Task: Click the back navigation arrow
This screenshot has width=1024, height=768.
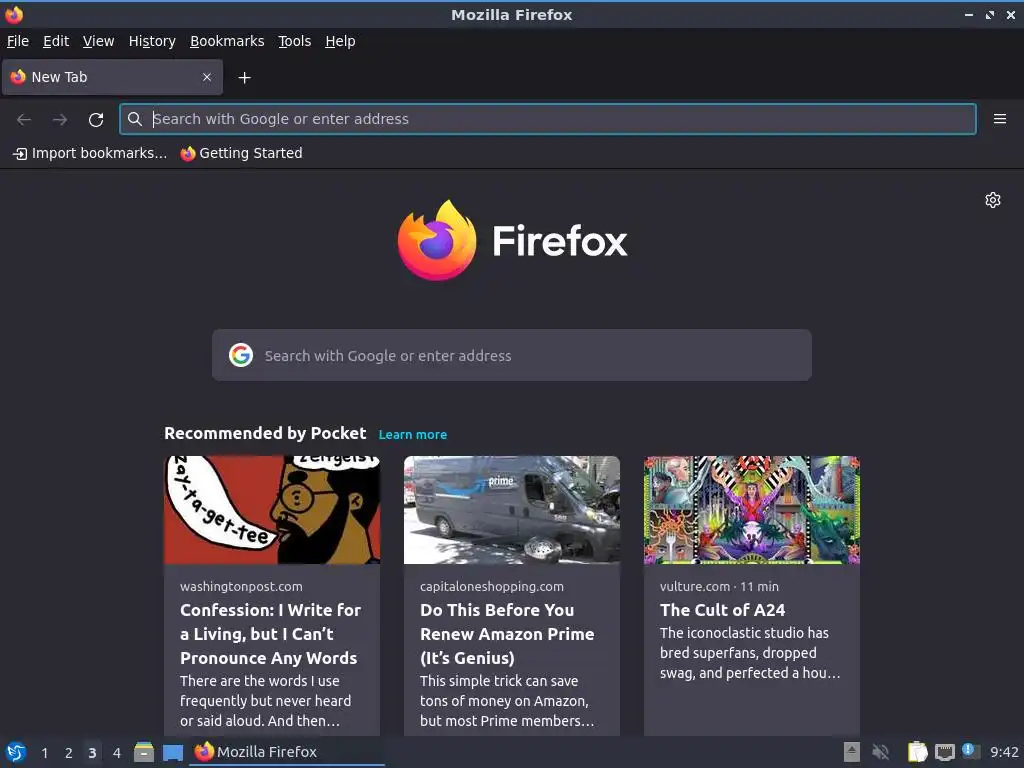Action: click(x=24, y=120)
